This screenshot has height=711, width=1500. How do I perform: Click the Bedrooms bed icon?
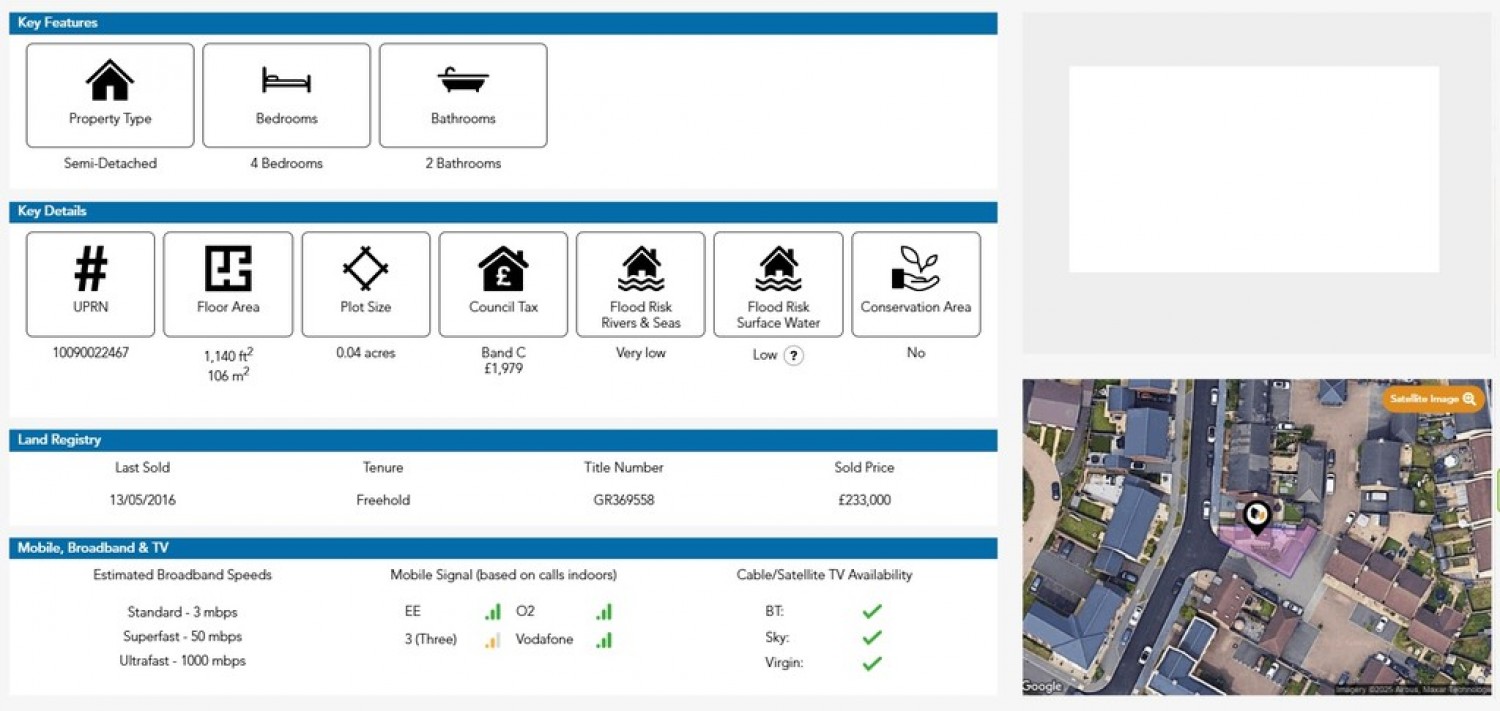coord(286,80)
